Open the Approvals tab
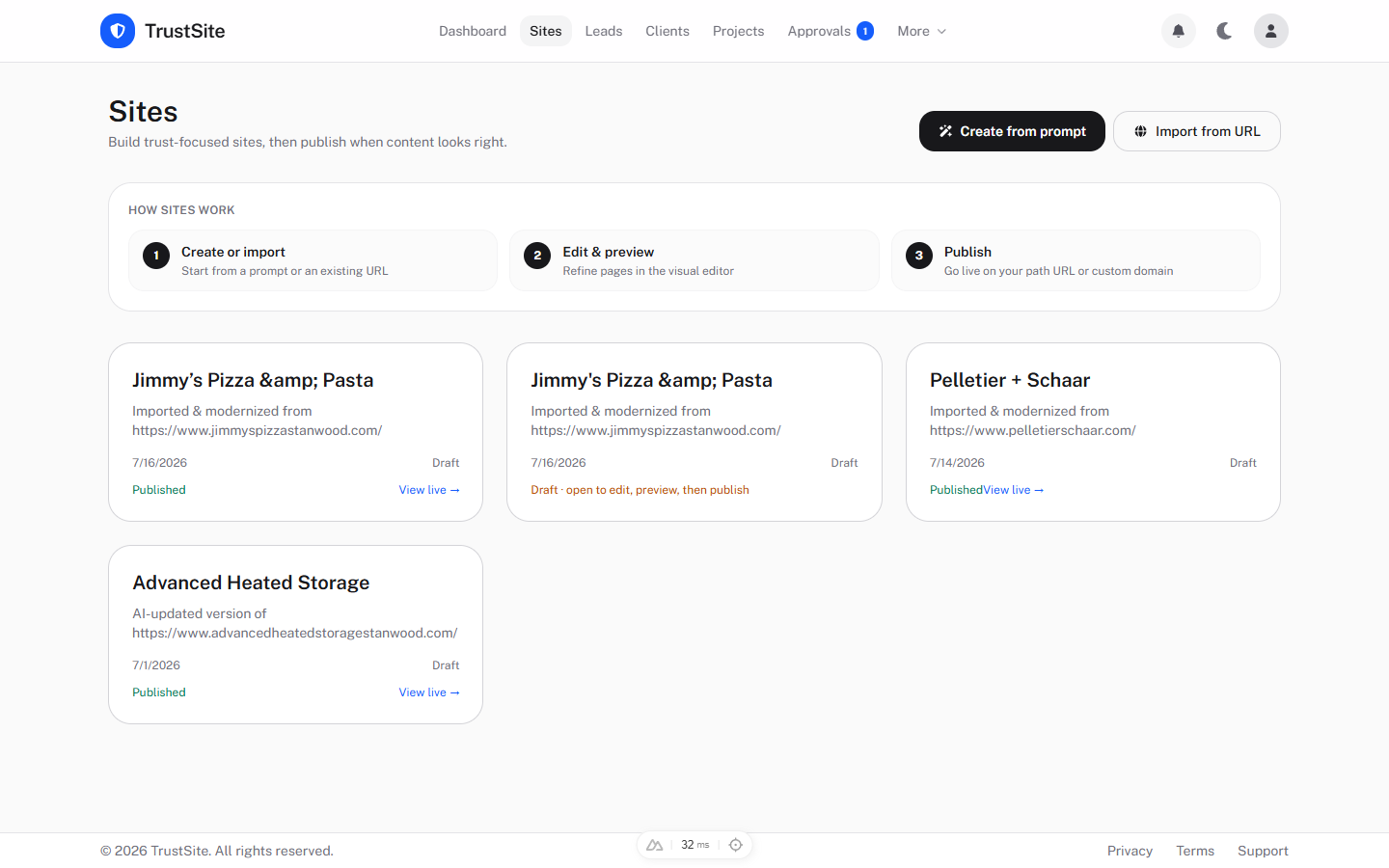This screenshot has width=1389, height=868. point(831,31)
